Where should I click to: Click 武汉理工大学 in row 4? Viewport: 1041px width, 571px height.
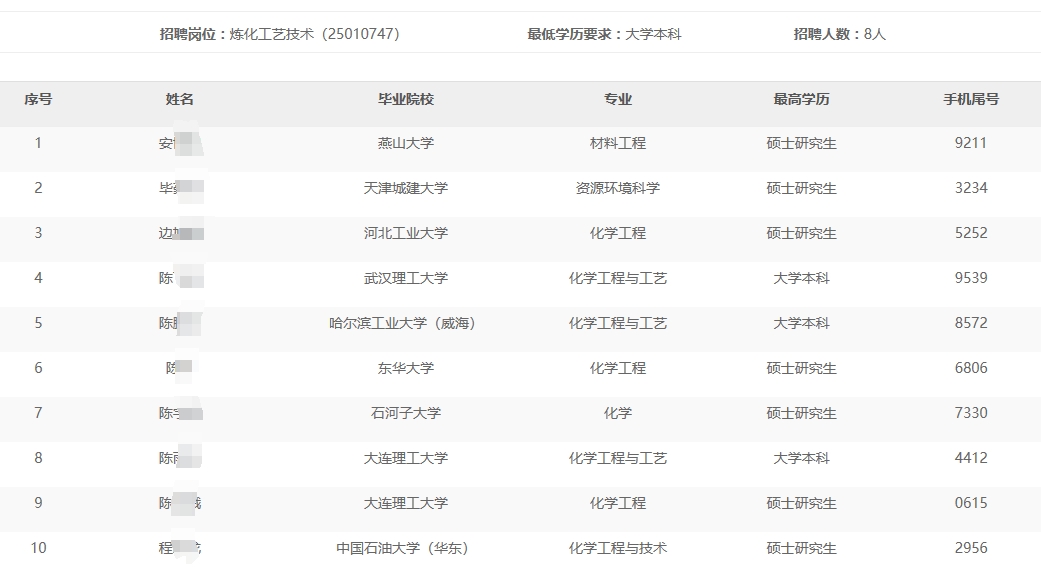[x=405, y=278]
